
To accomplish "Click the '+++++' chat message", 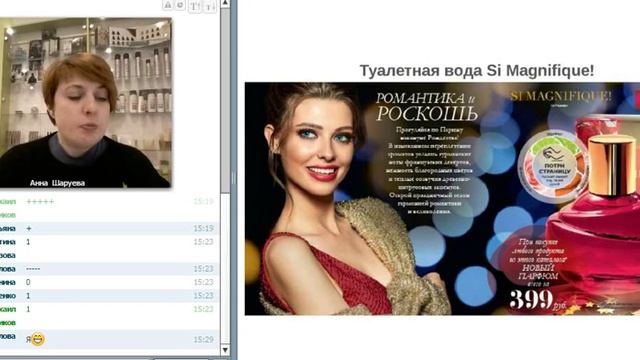I will tap(40, 202).
